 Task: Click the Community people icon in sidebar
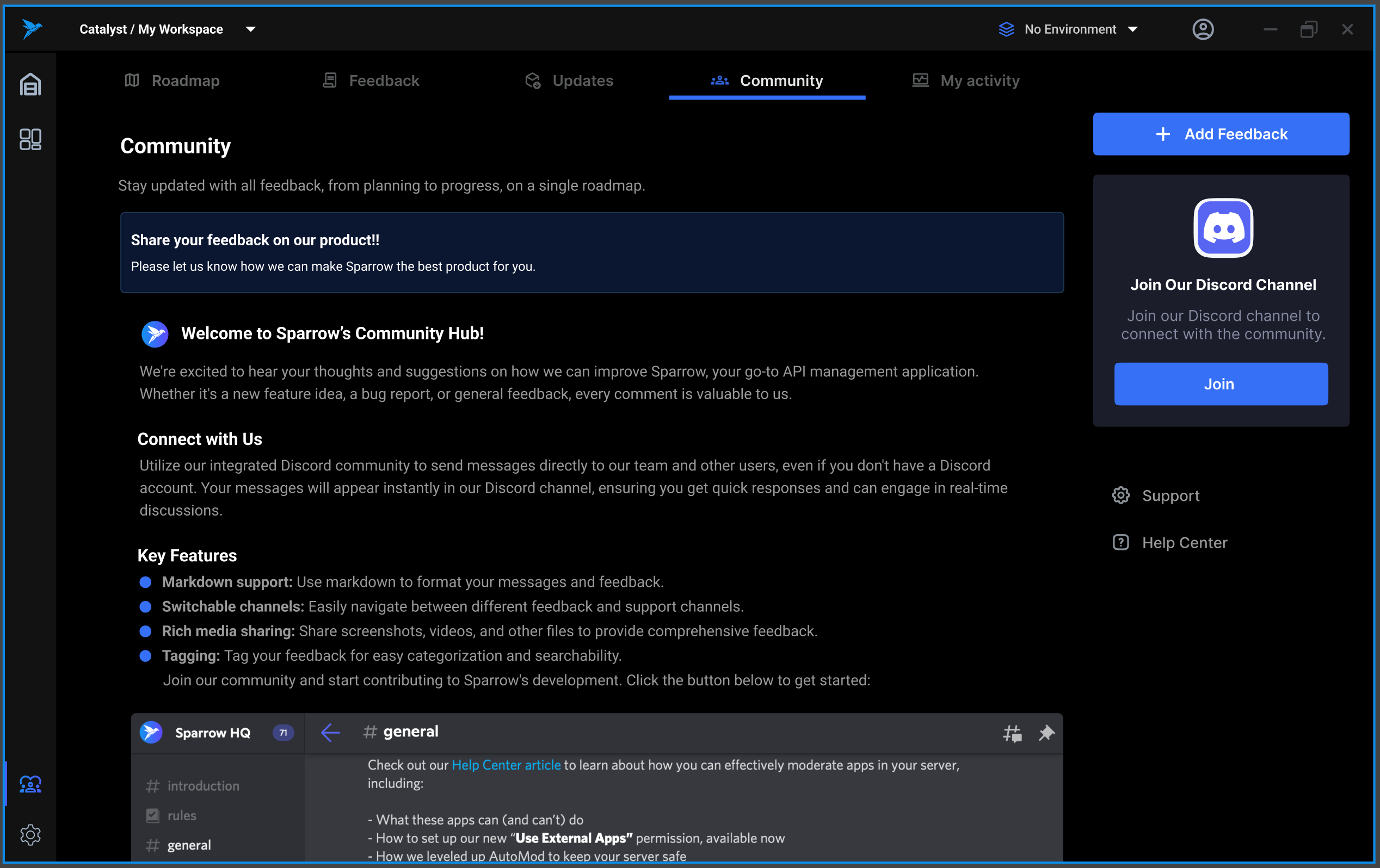[x=30, y=784]
